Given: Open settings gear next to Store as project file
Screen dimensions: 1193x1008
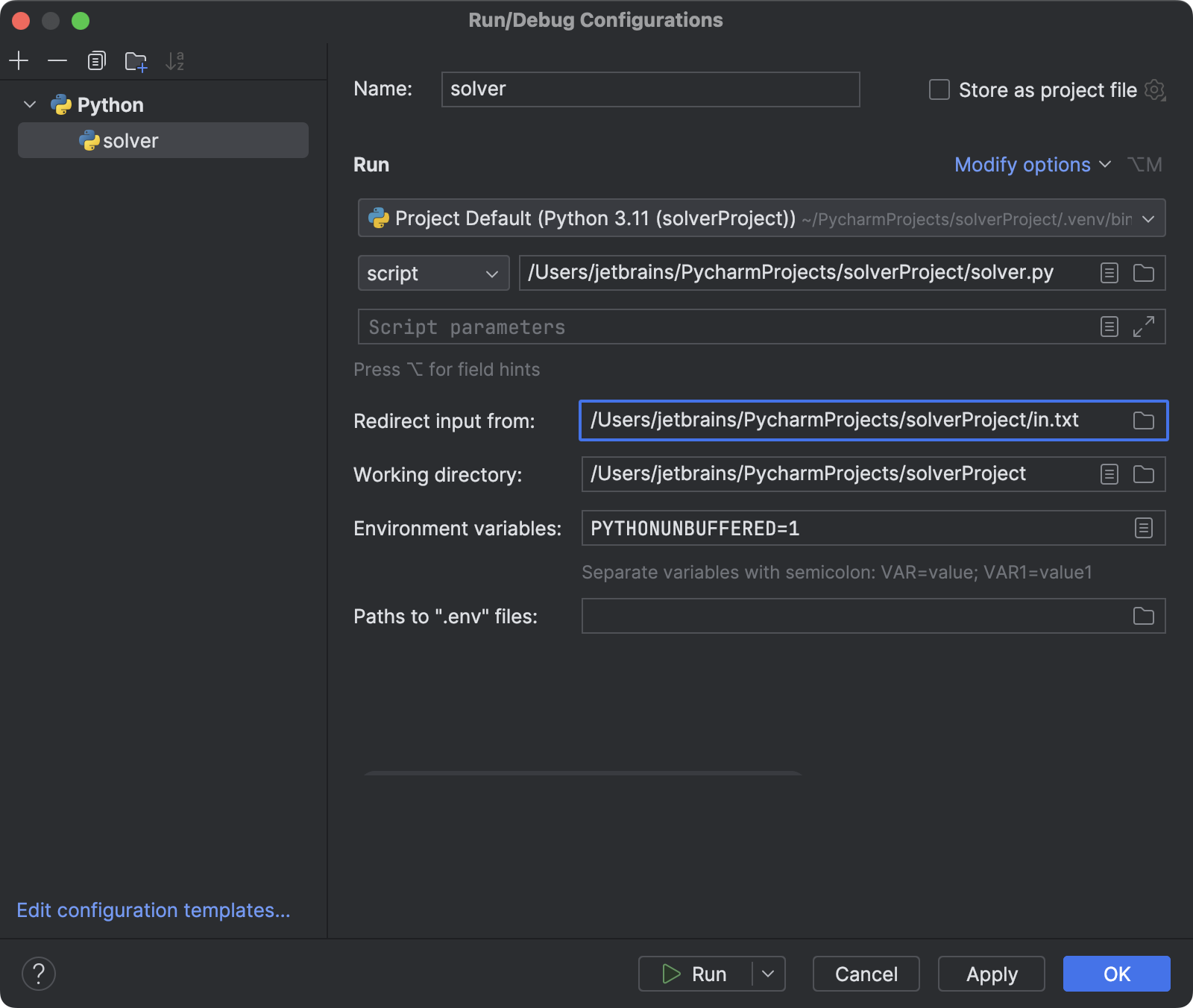Looking at the screenshot, I should coord(1154,89).
